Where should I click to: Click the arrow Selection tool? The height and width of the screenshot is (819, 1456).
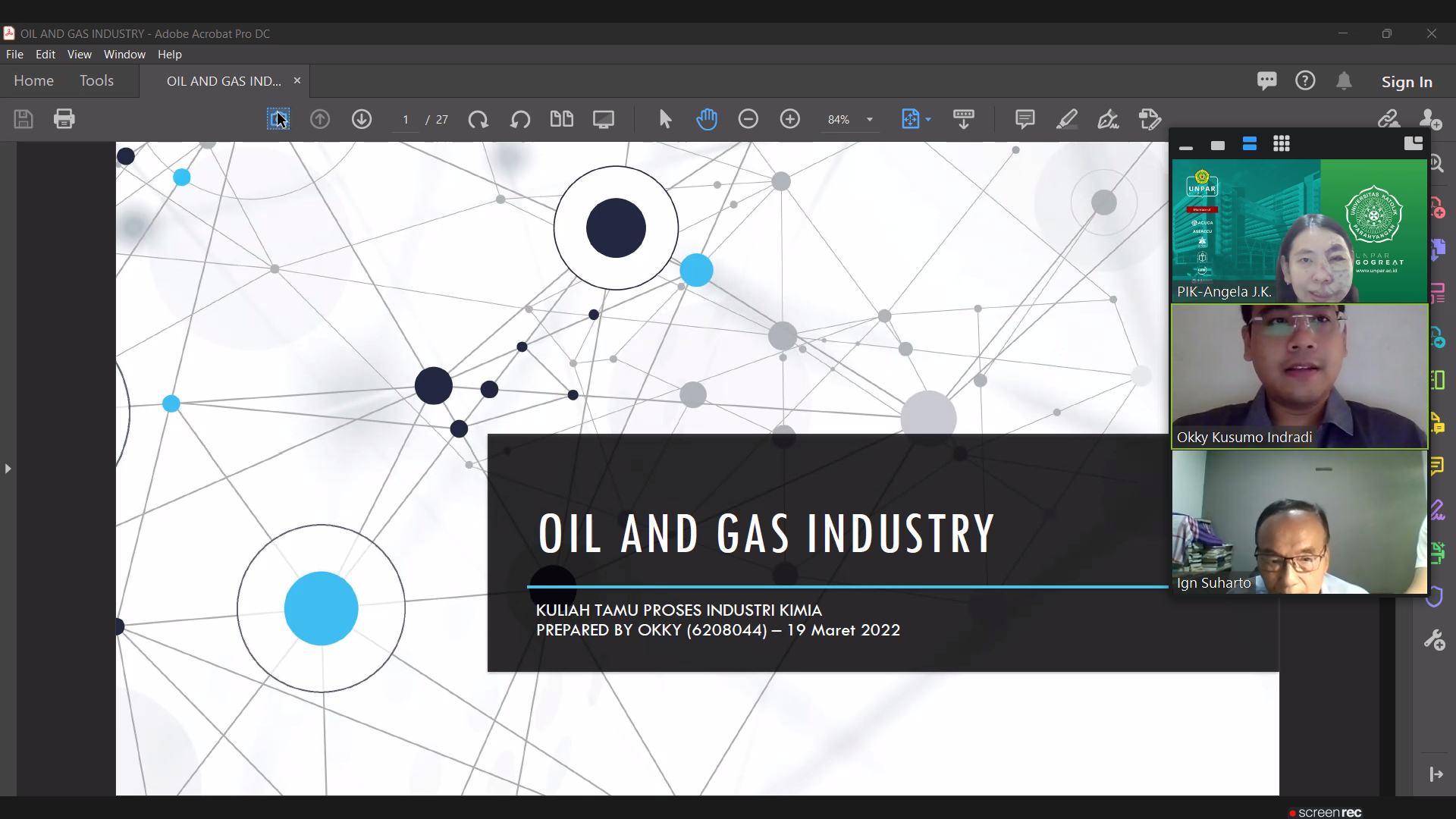click(665, 119)
